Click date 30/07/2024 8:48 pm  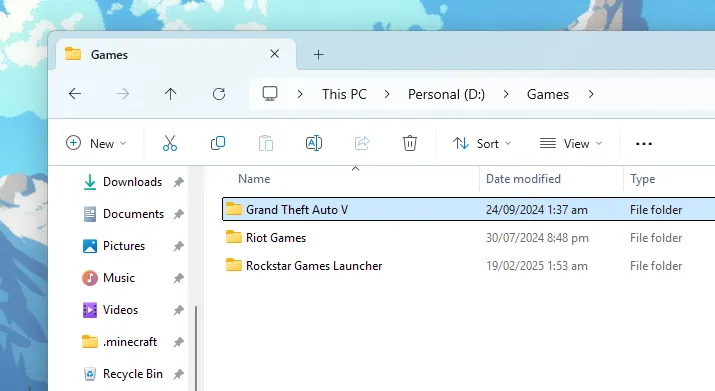537,238
